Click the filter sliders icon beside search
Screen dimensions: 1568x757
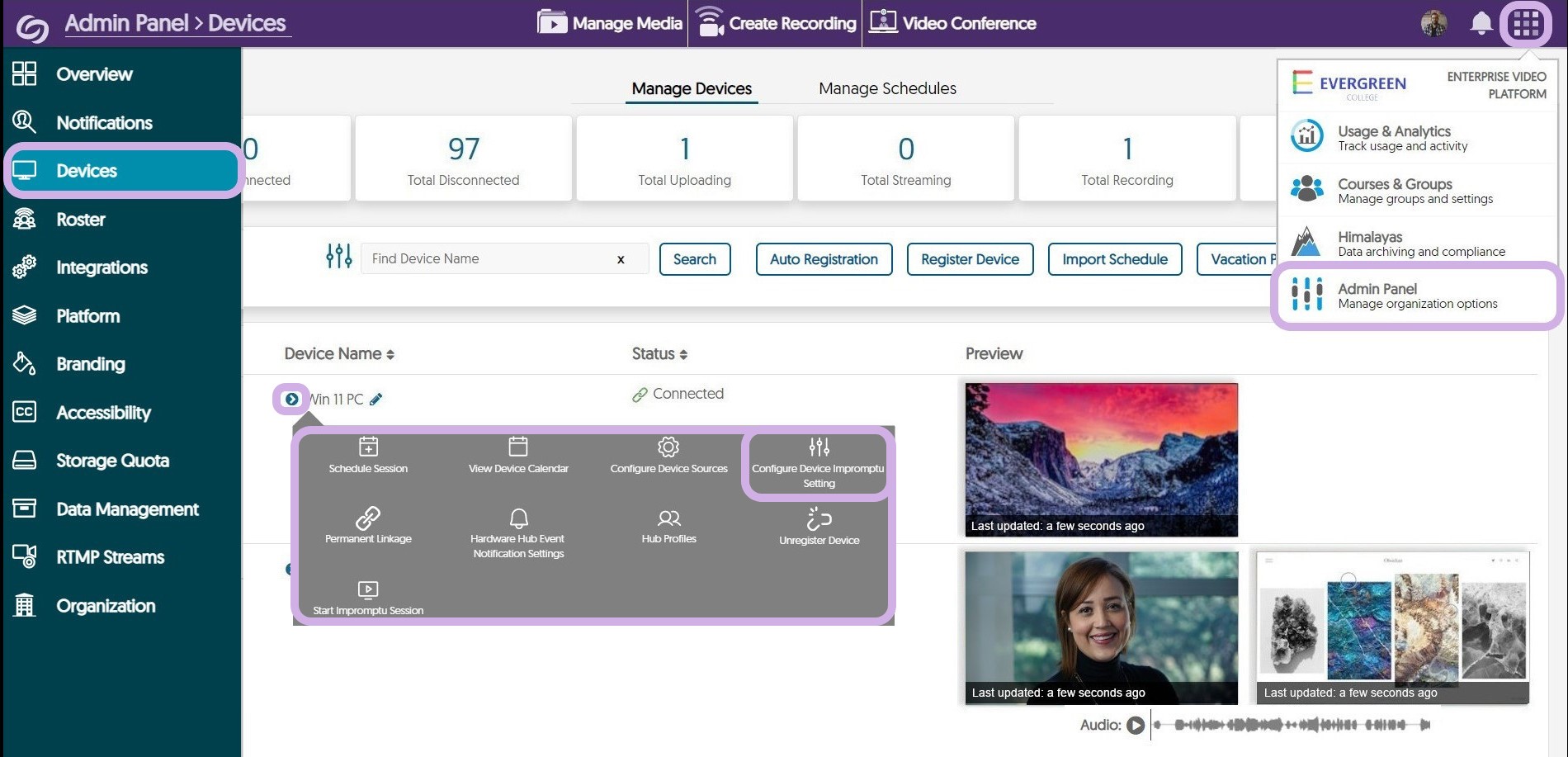[338, 257]
